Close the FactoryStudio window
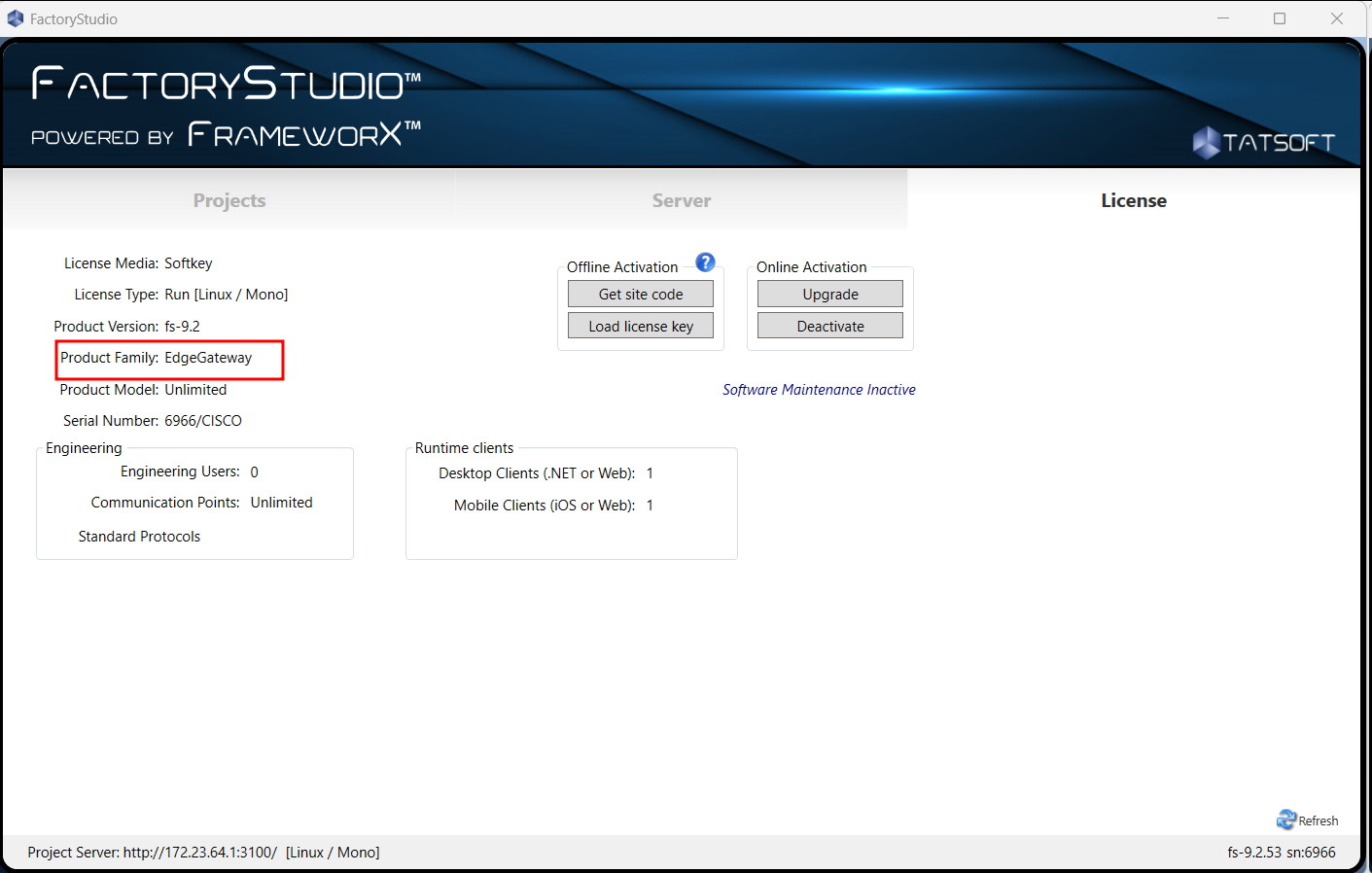Screen dimensions: 1372x873 pos(1337,18)
